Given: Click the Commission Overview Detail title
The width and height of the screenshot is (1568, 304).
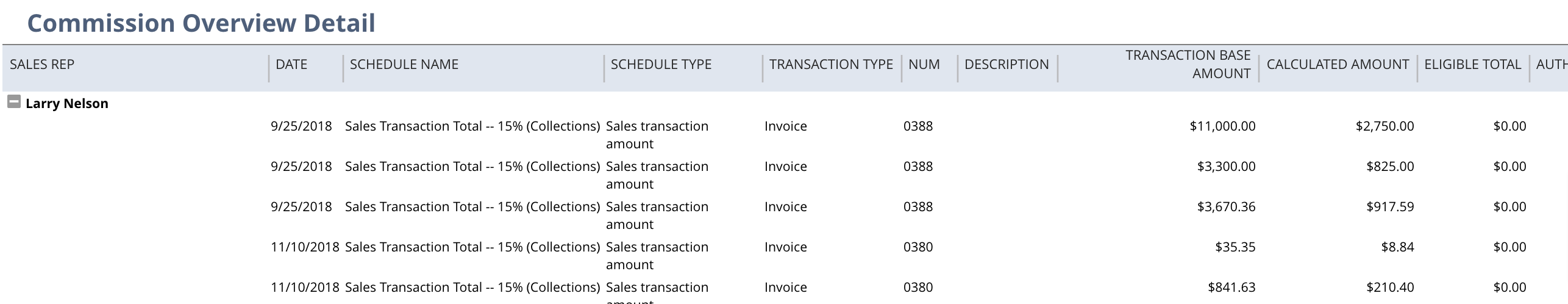Looking at the screenshot, I should point(201,23).
